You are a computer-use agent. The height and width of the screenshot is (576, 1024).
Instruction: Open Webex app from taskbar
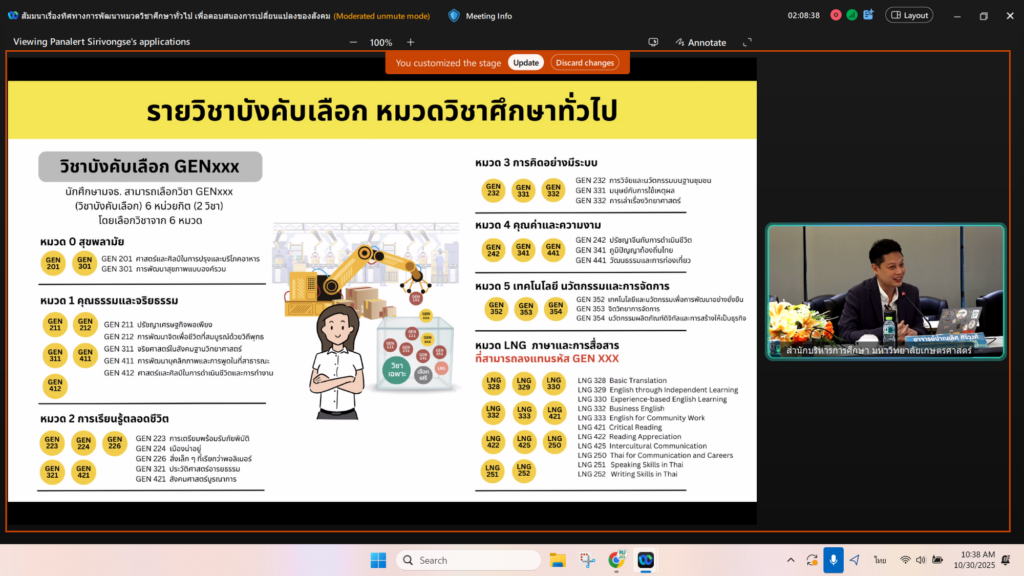tap(646, 560)
